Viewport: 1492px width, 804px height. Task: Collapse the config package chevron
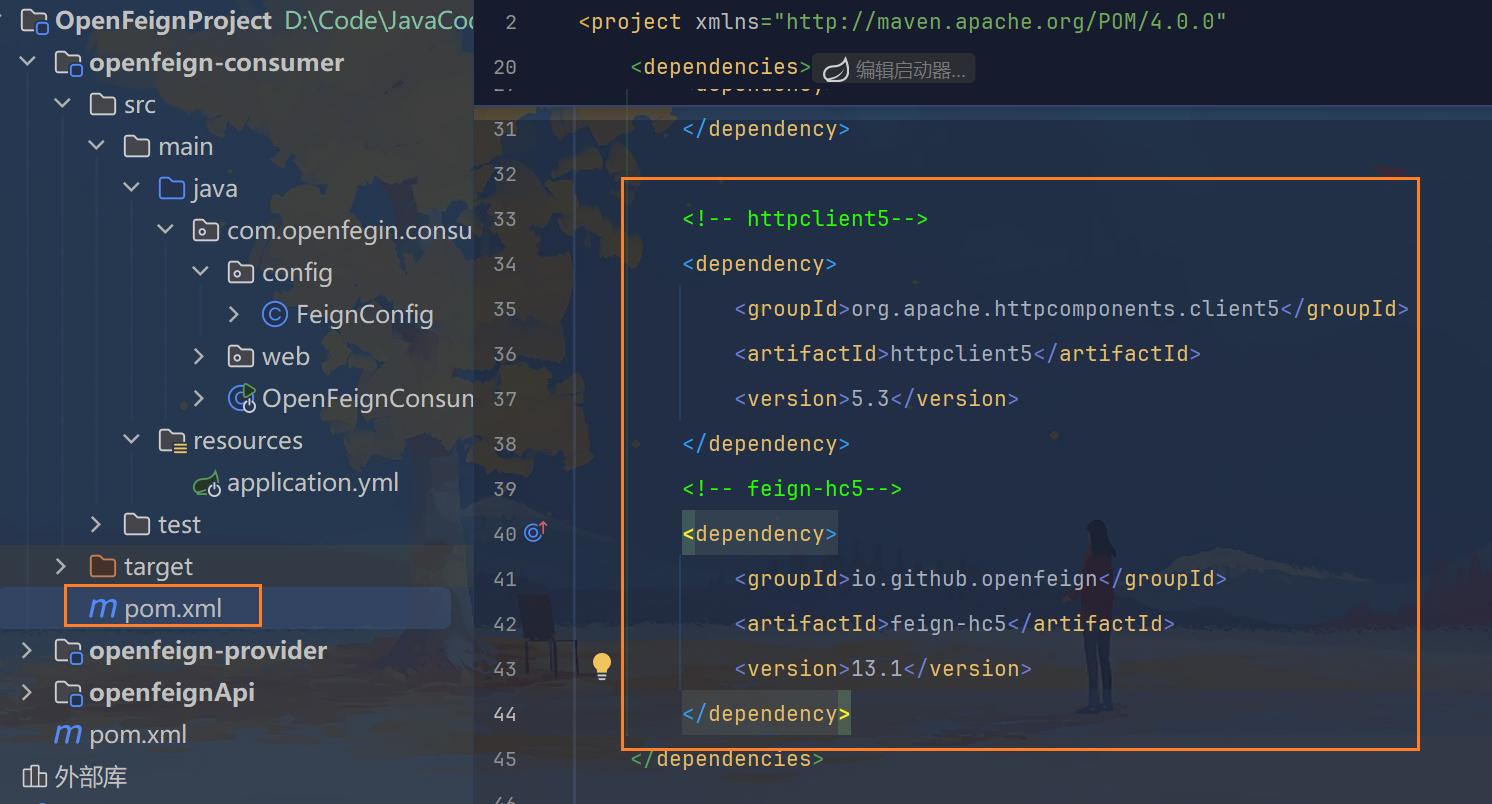(x=200, y=273)
